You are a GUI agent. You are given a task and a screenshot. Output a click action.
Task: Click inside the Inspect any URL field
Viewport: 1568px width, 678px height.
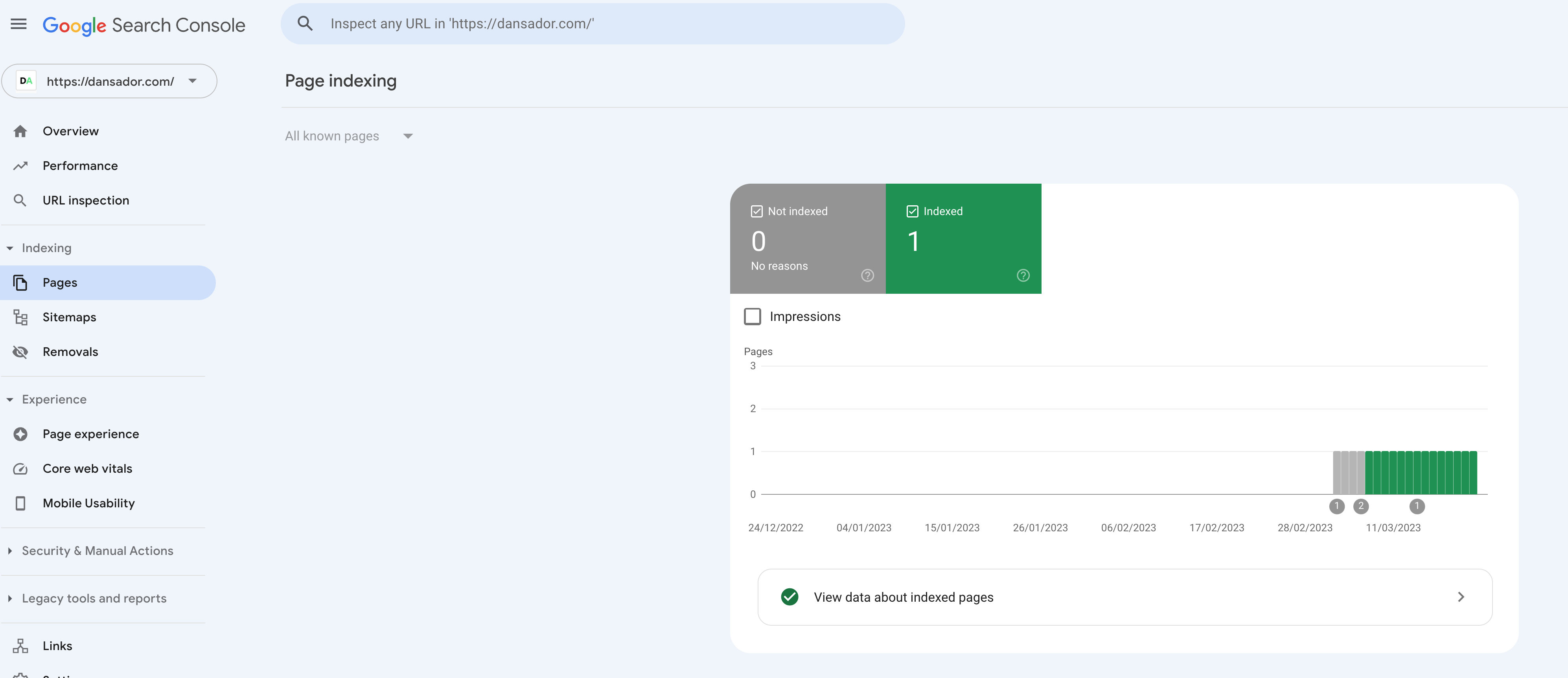click(x=593, y=24)
